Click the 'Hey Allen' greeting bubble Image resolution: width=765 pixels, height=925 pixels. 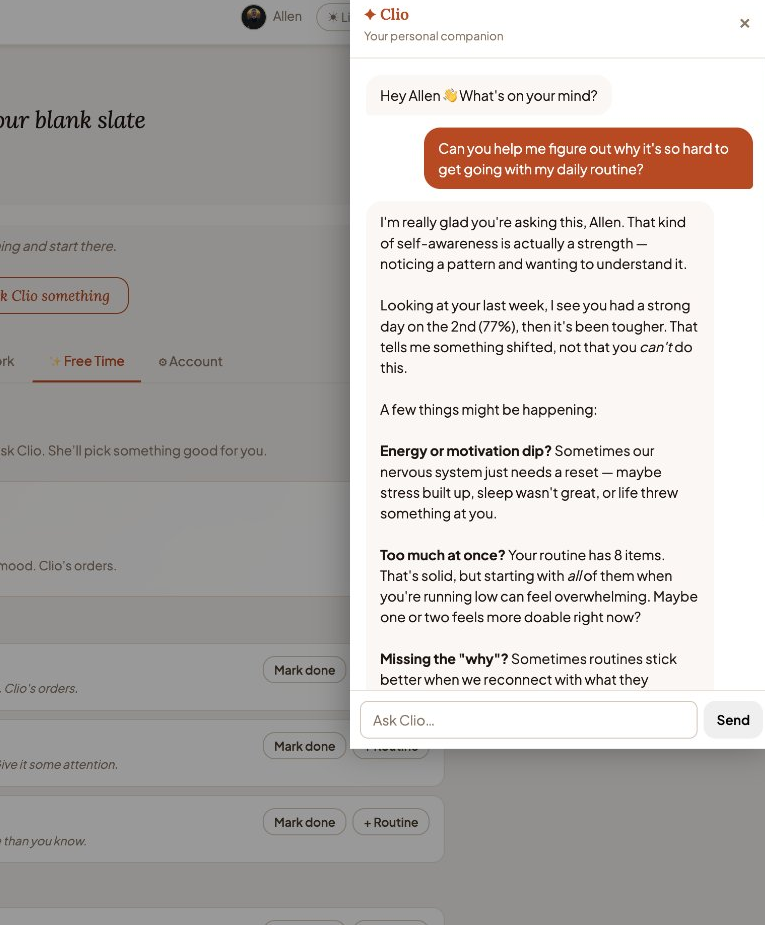coord(488,96)
